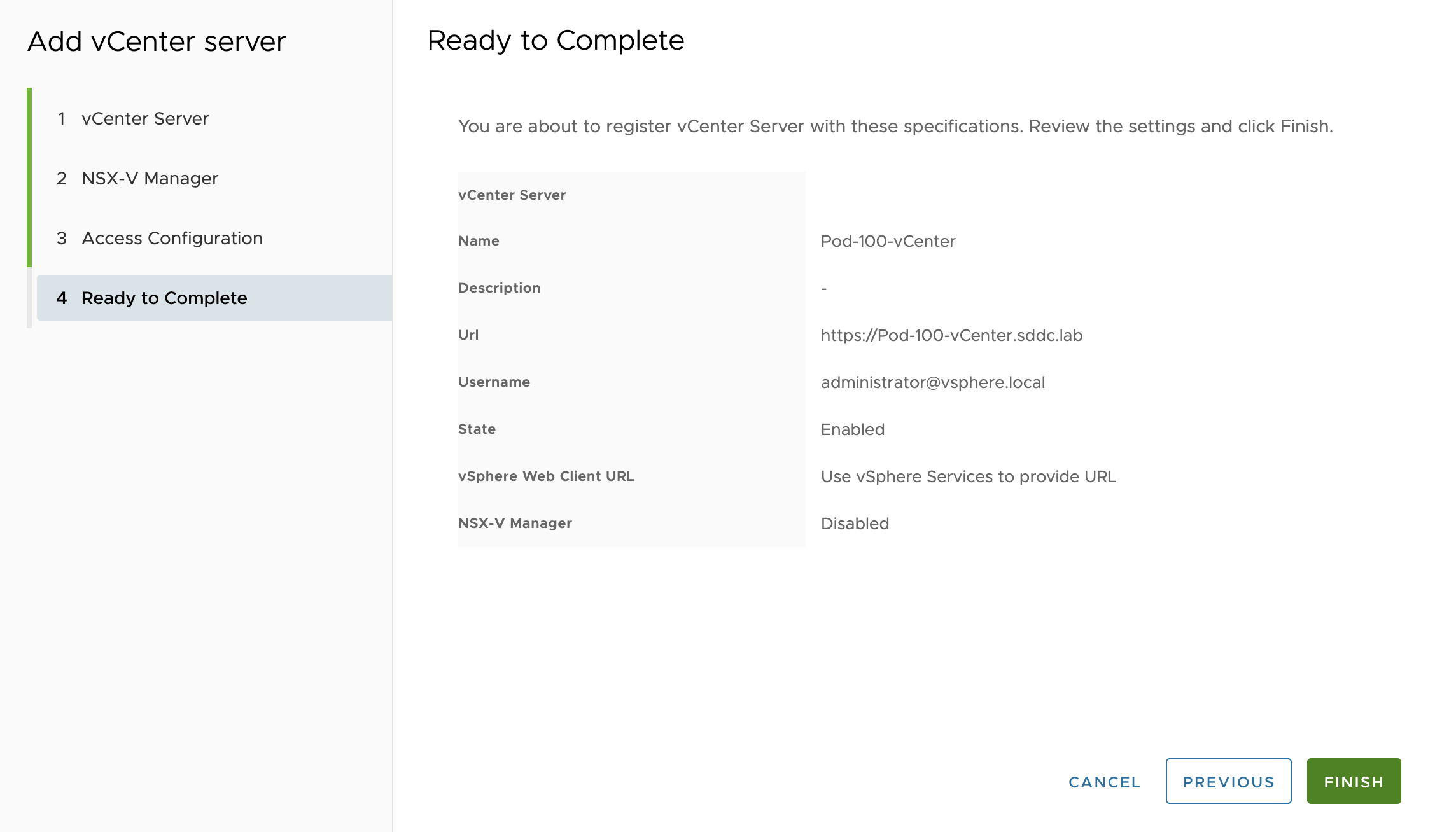Go to step 2 NSX-V Manager
The height and width of the screenshot is (832, 1456).
click(150, 179)
